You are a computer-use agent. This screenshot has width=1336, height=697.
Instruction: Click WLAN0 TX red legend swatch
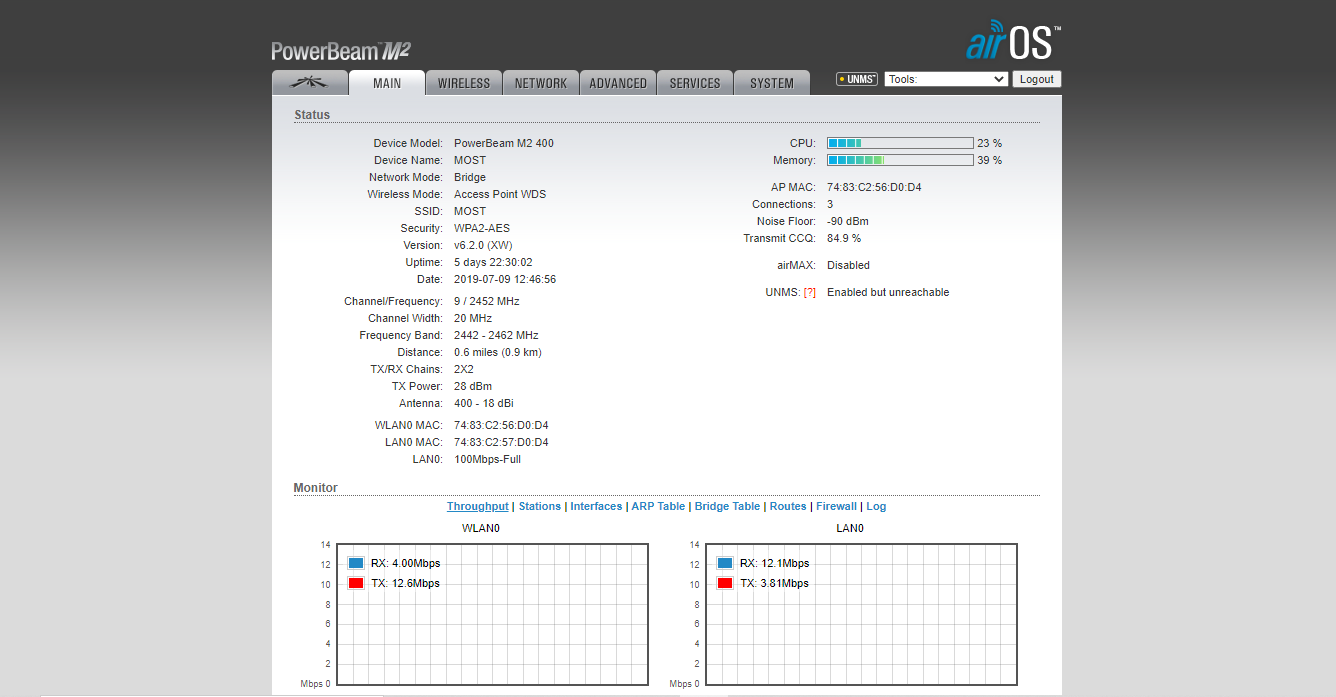pyautogui.click(x=356, y=583)
